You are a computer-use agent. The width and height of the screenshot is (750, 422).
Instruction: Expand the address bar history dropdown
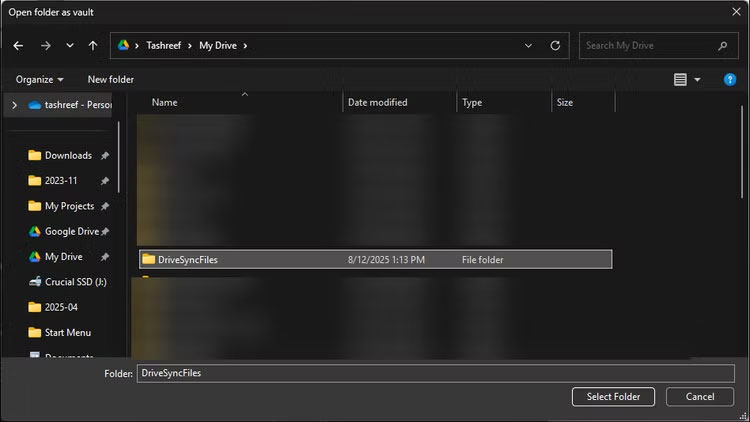pos(529,45)
